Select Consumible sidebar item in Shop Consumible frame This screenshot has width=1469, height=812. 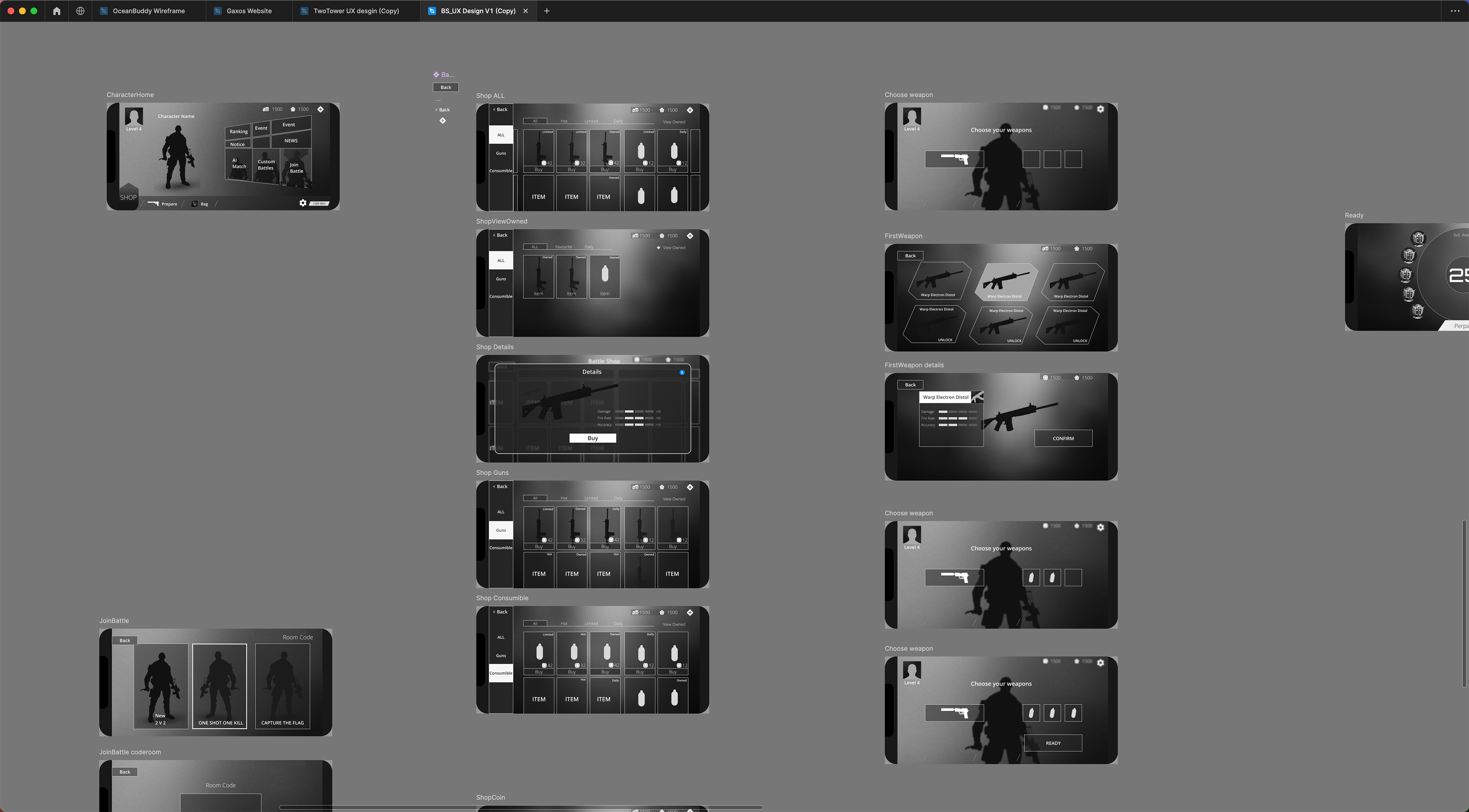(501, 673)
